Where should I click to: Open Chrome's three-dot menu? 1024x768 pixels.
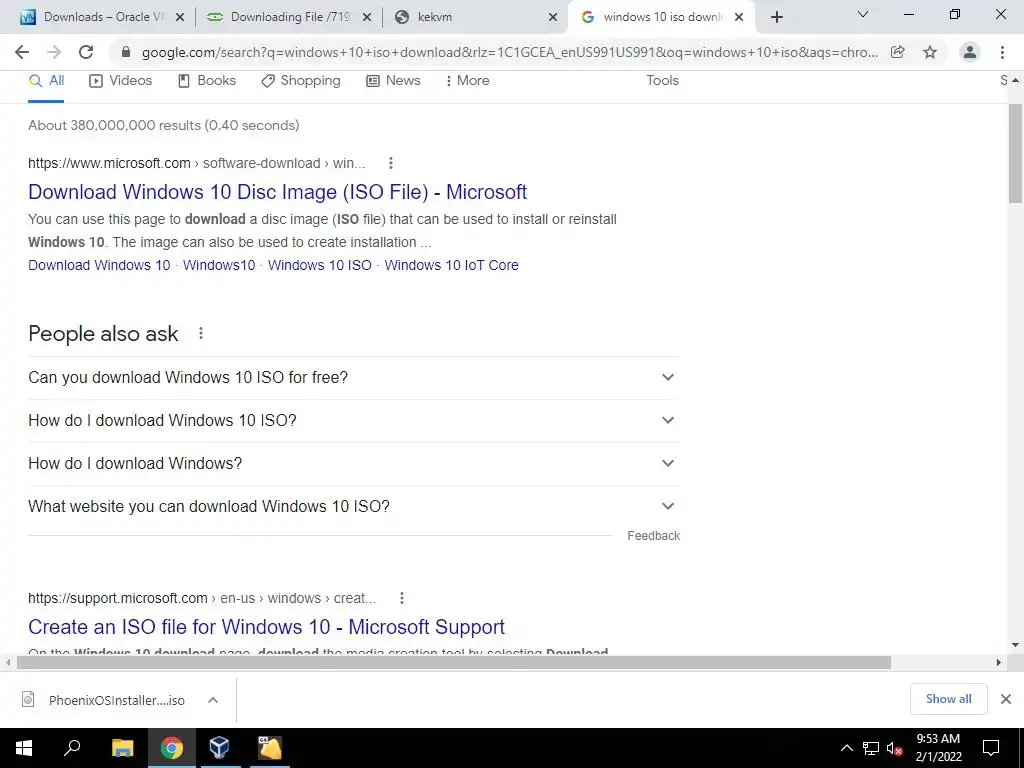pyautogui.click(x=1002, y=52)
